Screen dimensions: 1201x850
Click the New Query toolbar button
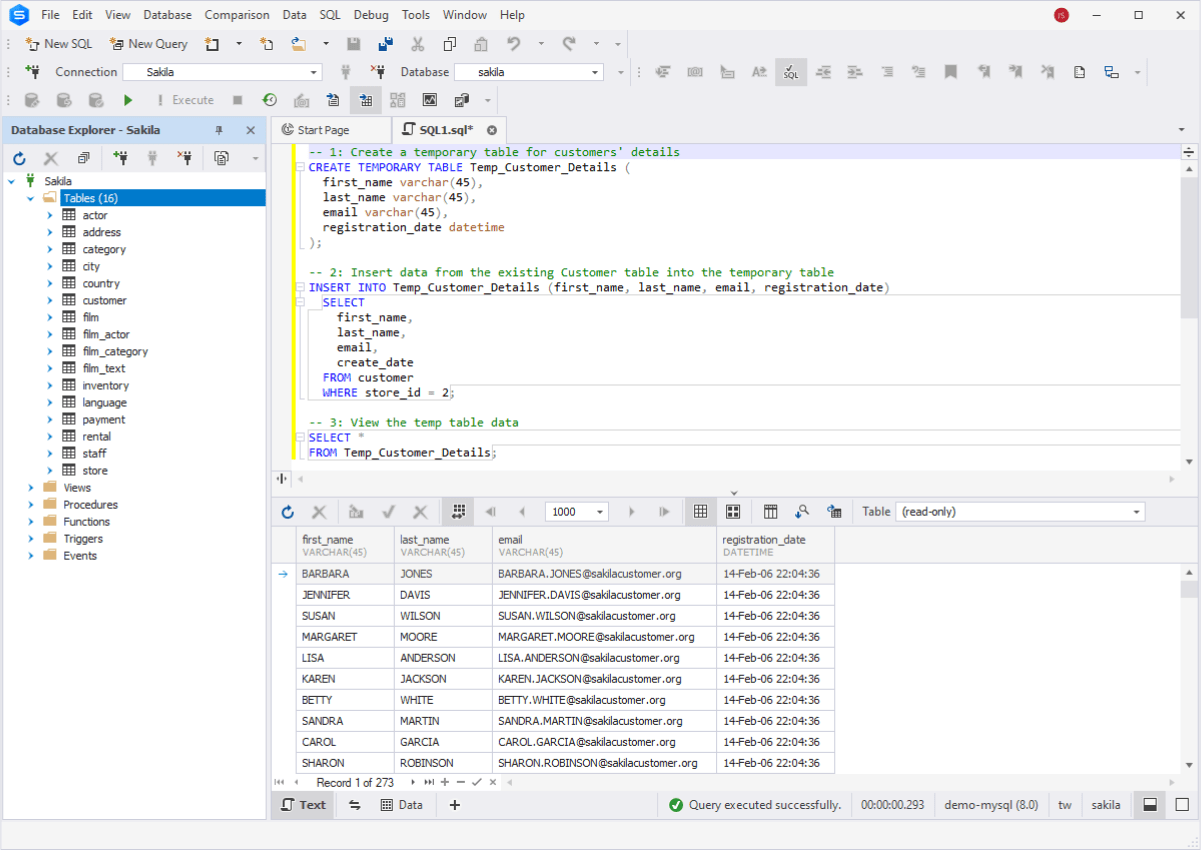(x=148, y=44)
